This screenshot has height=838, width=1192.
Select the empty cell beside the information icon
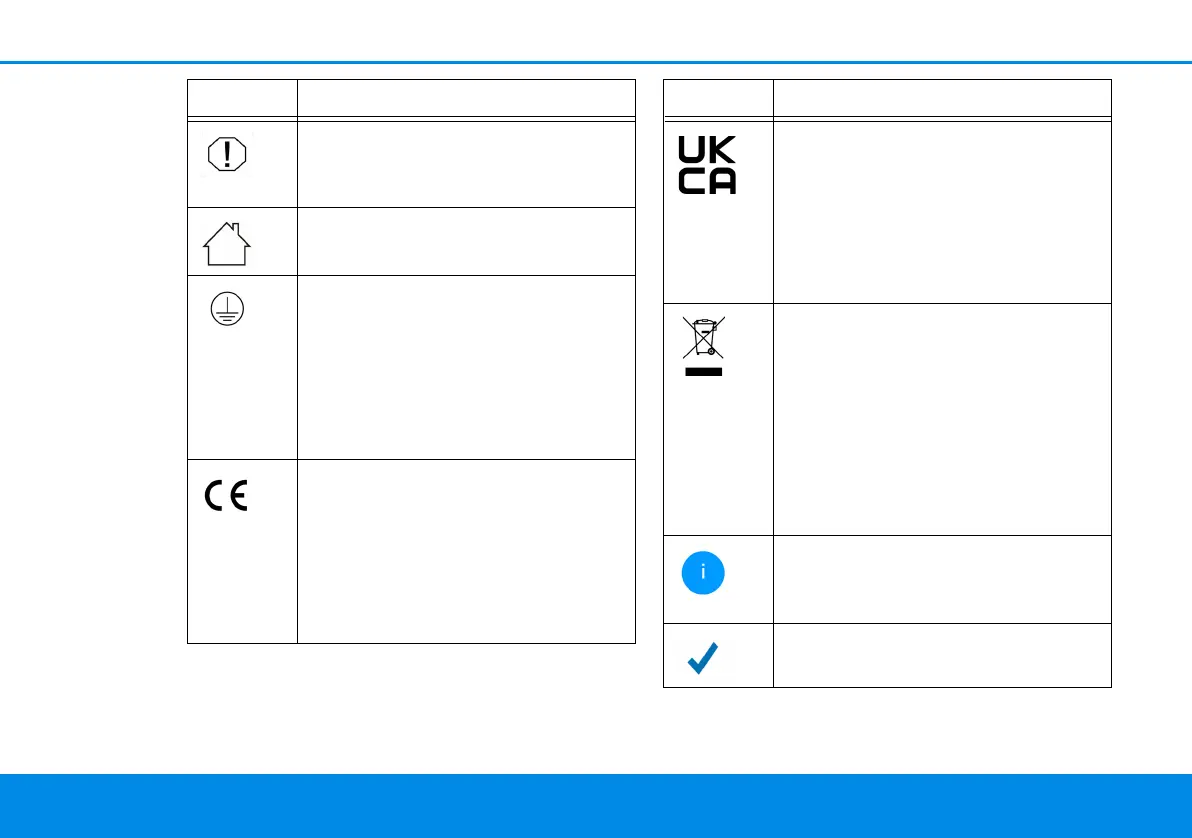coord(942,579)
